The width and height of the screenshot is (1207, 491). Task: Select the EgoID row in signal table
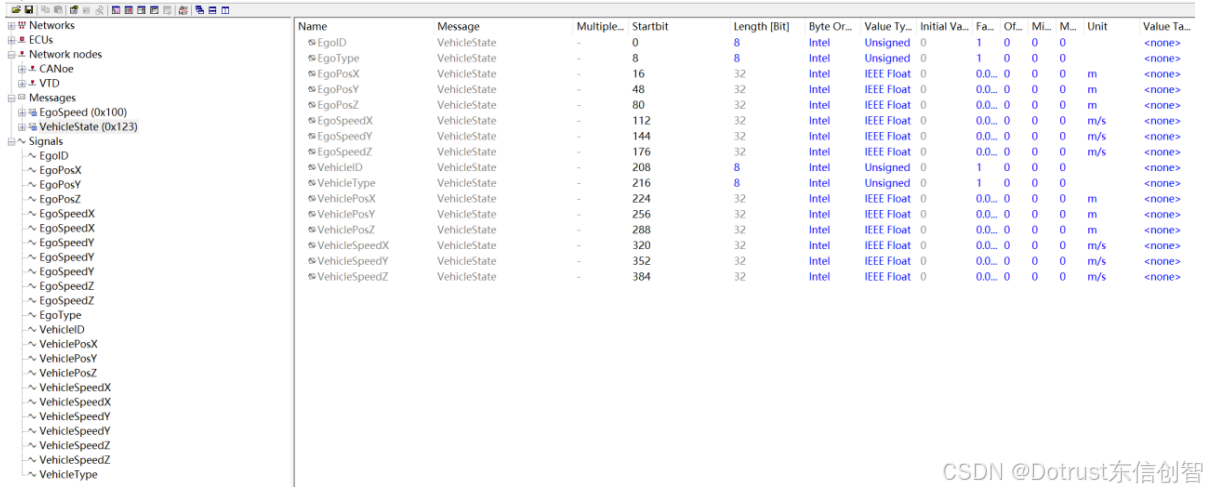coord(745,43)
